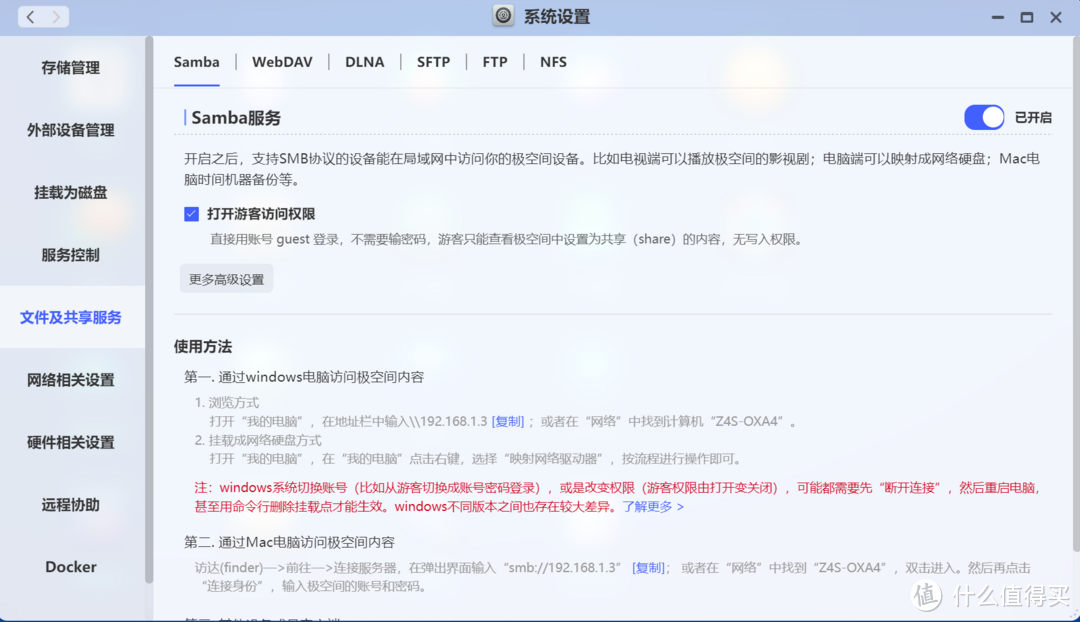Open the SFTP tab

(433, 62)
